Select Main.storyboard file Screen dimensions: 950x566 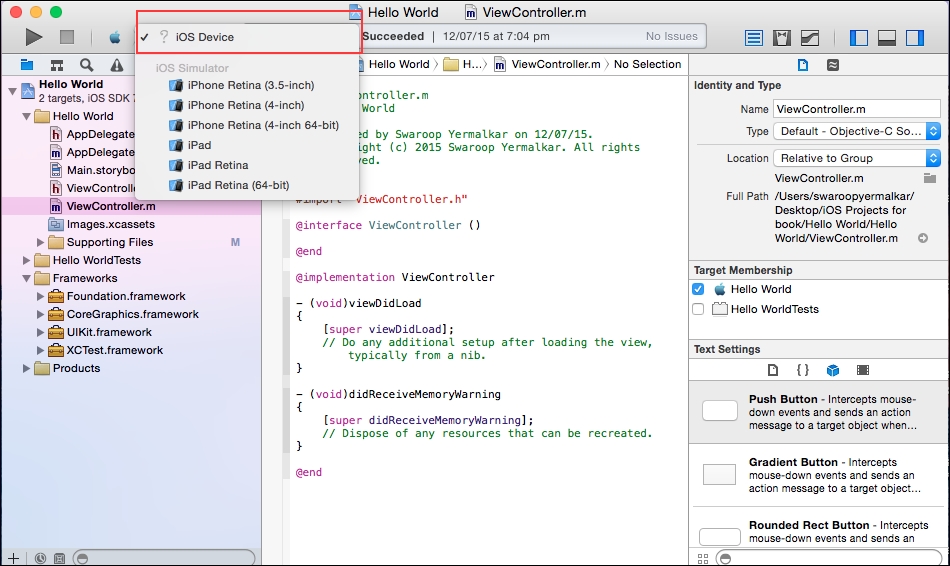click(x=92, y=170)
